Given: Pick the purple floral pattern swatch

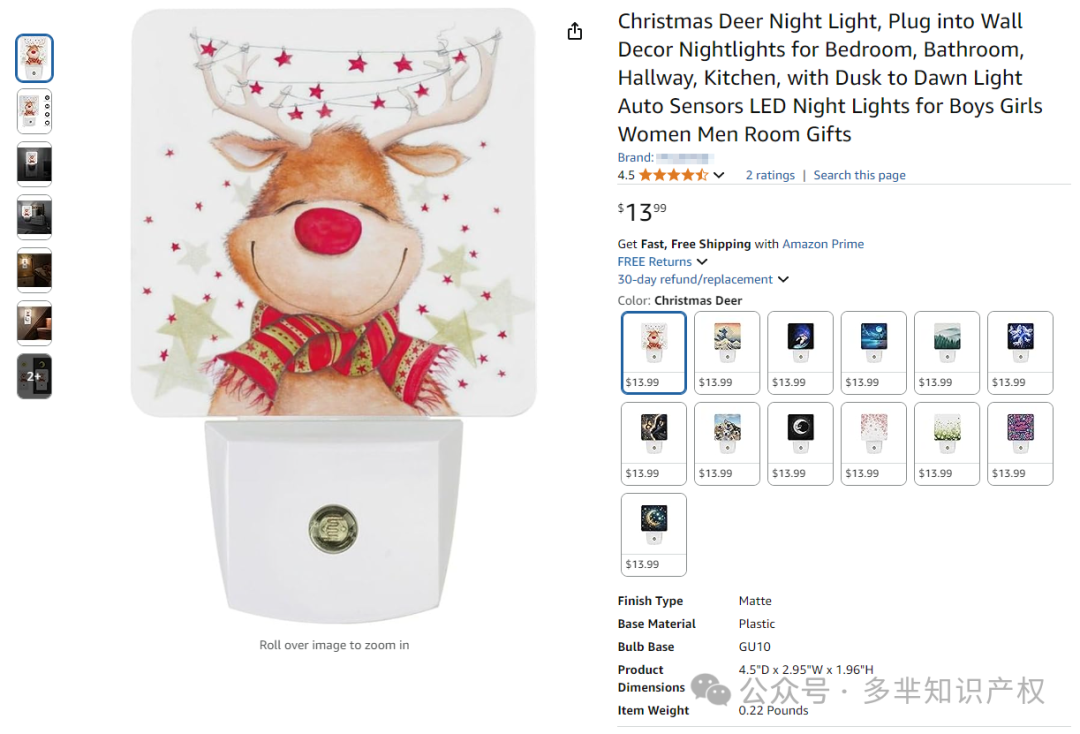Looking at the screenshot, I should (x=1019, y=443).
